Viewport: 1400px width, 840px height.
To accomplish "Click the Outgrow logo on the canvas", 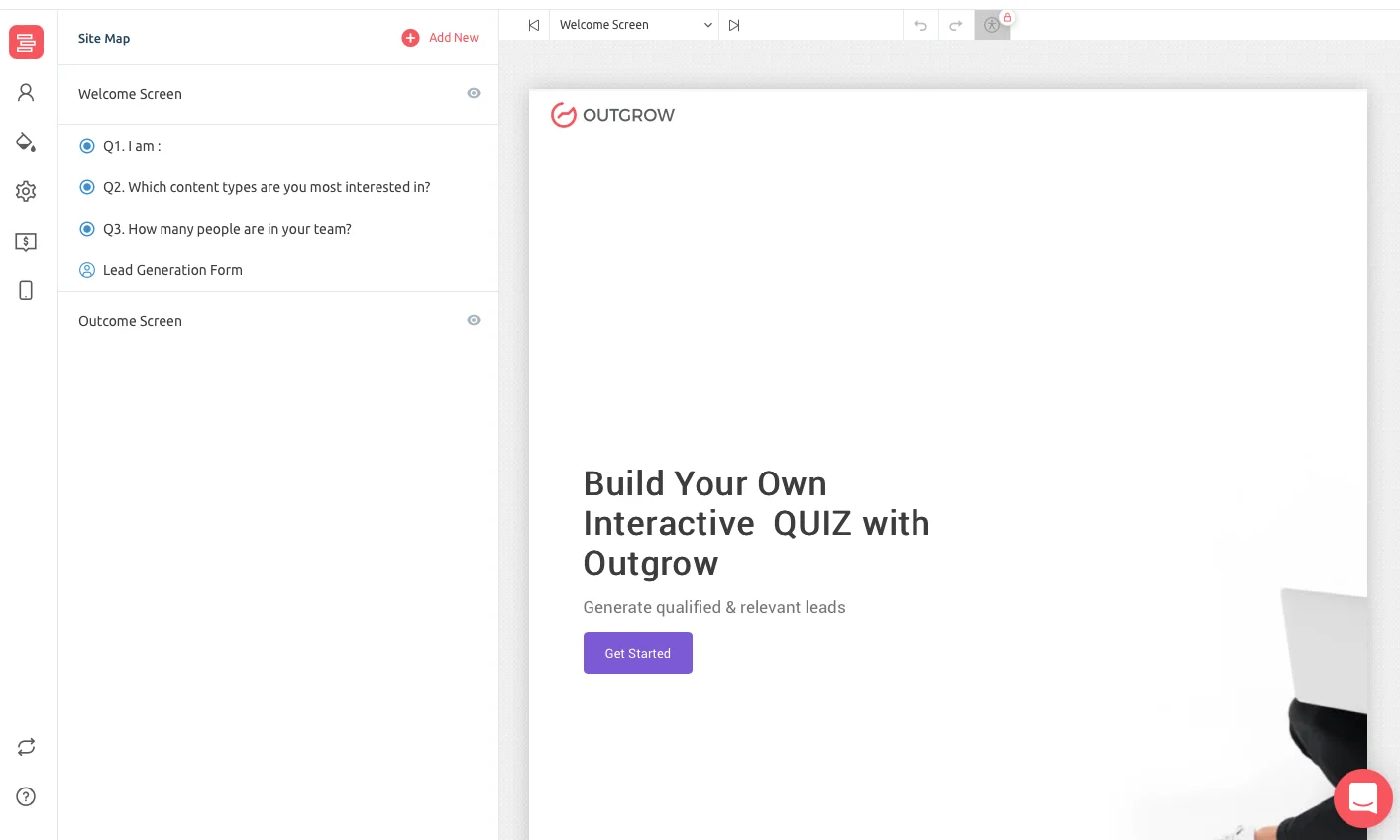I will pyautogui.click(x=612, y=115).
